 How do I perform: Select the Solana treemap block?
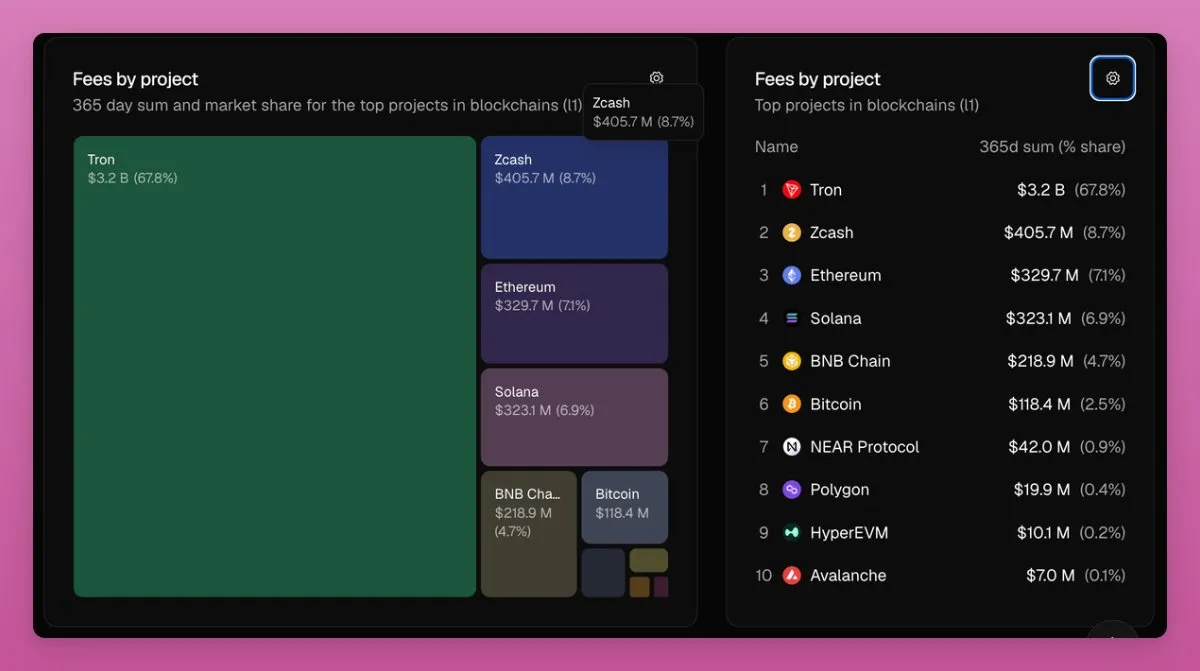point(574,417)
